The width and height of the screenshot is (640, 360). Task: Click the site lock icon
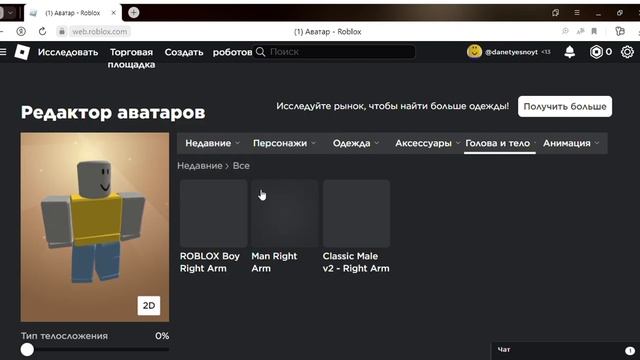pos(62,31)
